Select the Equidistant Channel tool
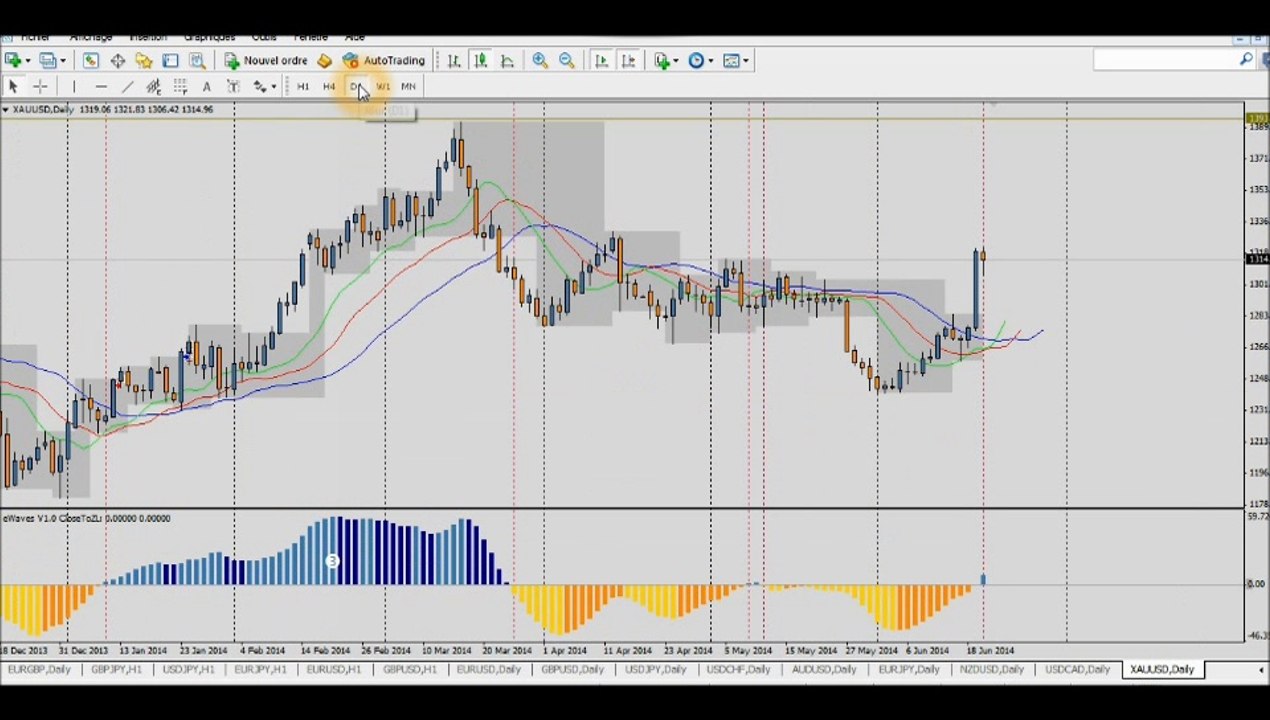The width and height of the screenshot is (1270, 720). point(153,87)
